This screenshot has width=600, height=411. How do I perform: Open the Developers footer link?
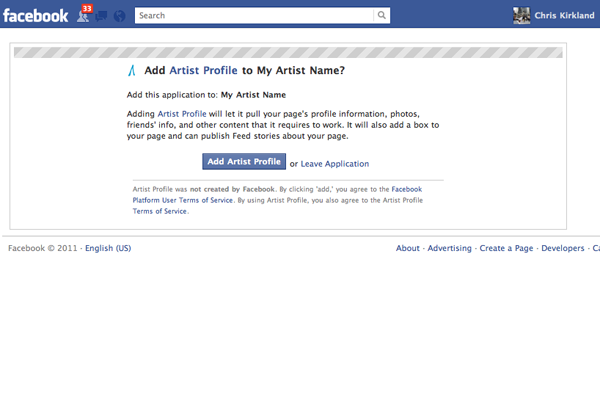tap(562, 248)
